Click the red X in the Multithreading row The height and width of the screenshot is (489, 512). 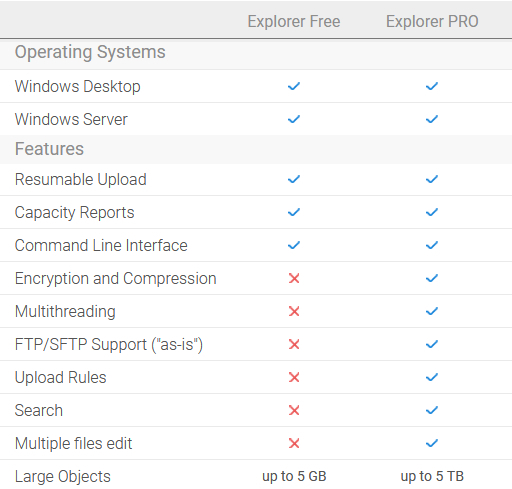tap(294, 311)
